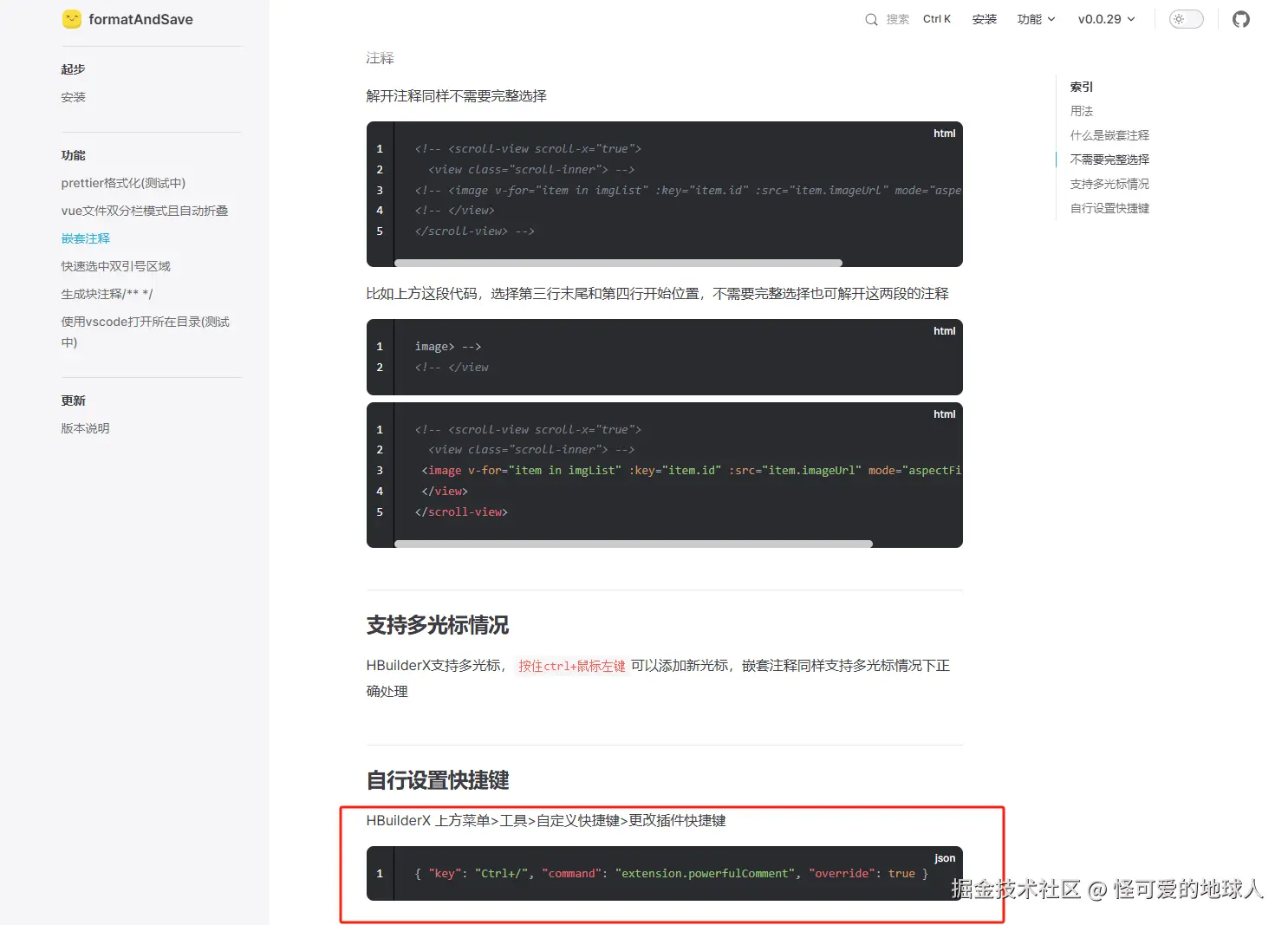Jump to 自行设置快捷键 in the outline
The height and width of the screenshot is (925, 1288).
coord(1109,208)
